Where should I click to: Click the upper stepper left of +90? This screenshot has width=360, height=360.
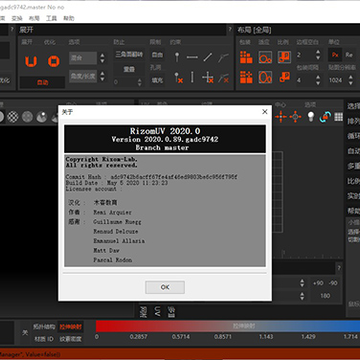click(302, 283)
